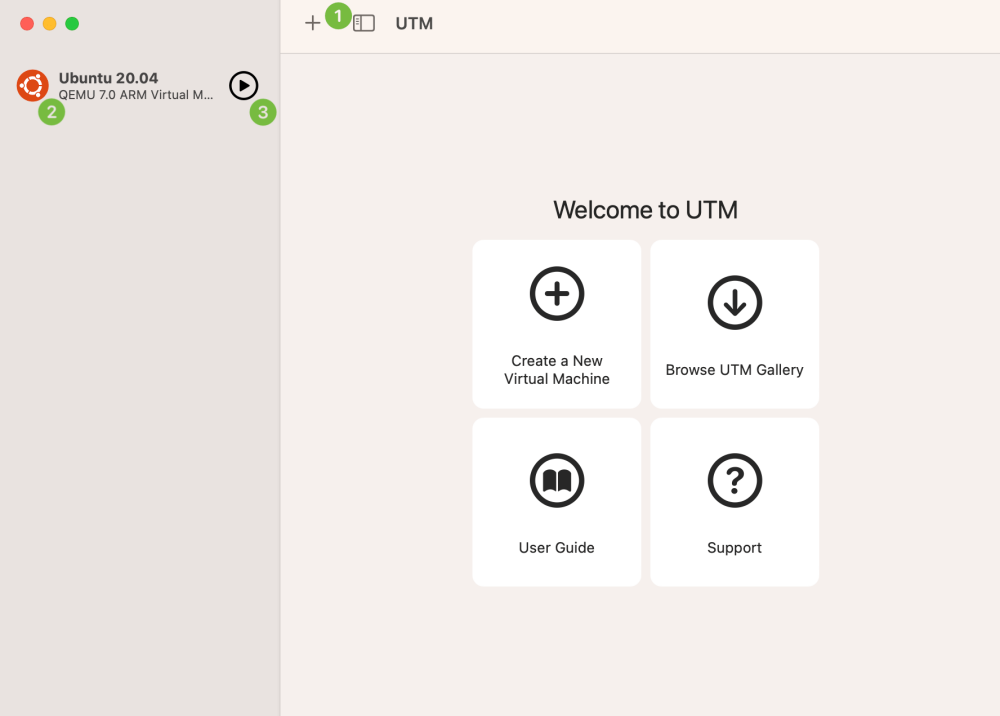Click the open book icon
The height and width of the screenshot is (716, 1000).
(557, 480)
